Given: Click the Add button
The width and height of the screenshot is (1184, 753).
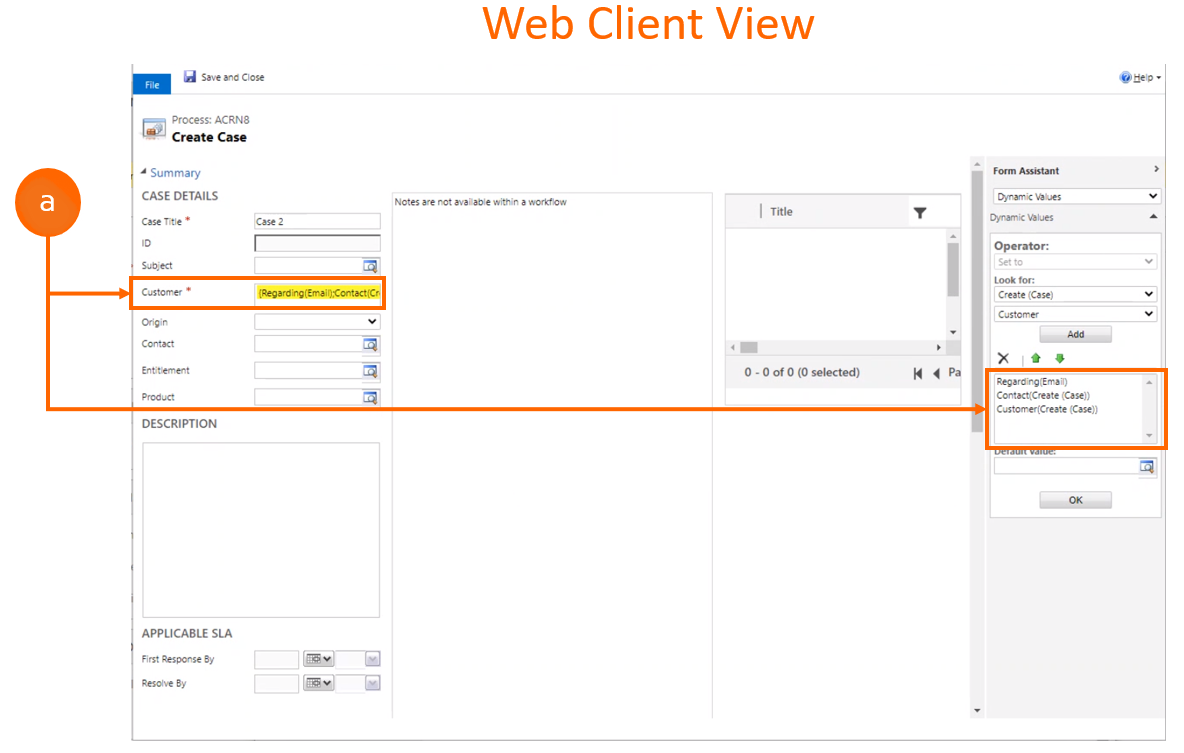Looking at the screenshot, I should pyautogui.click(x=1075, y=334).
